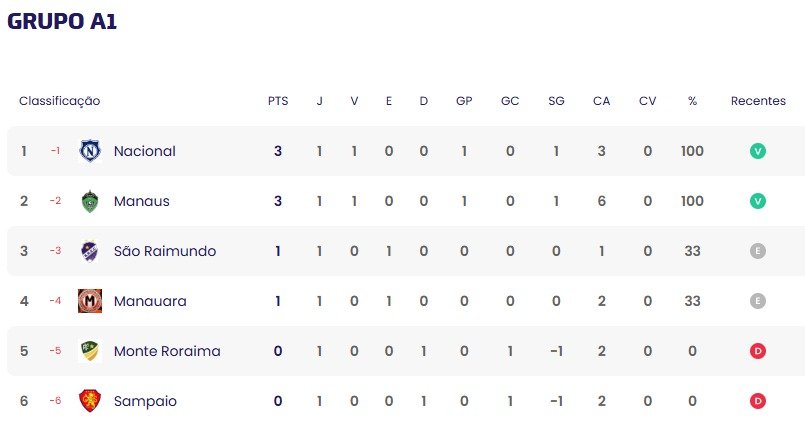Click the Classificação column header

tap(59, 101)
